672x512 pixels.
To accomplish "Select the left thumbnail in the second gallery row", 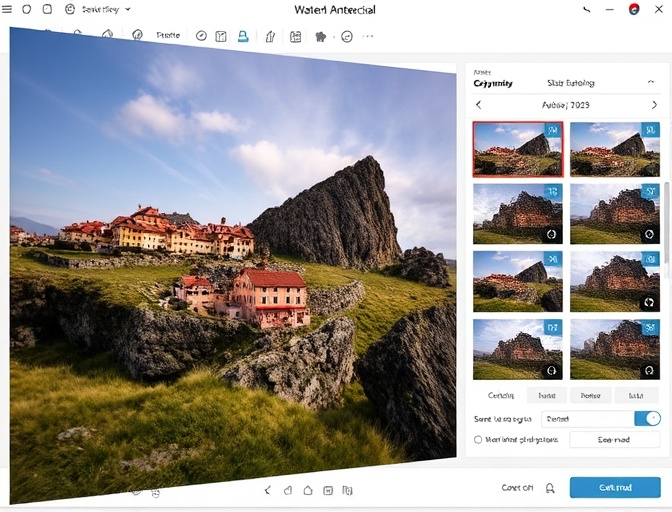I will (x=518, y=214).
